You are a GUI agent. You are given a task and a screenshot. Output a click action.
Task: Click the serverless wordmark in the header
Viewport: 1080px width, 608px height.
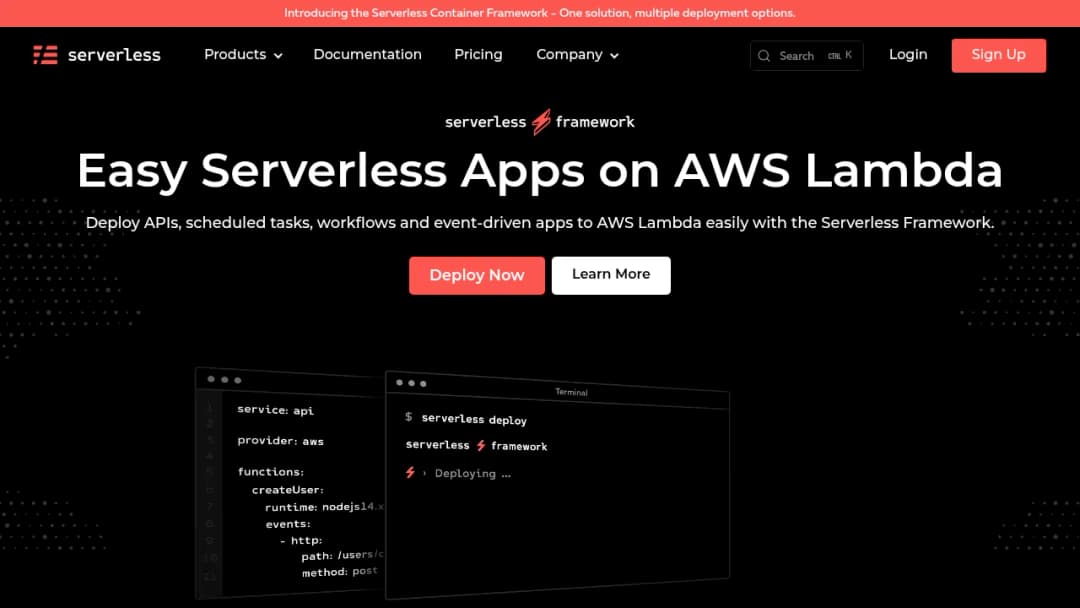click(114, 55)
